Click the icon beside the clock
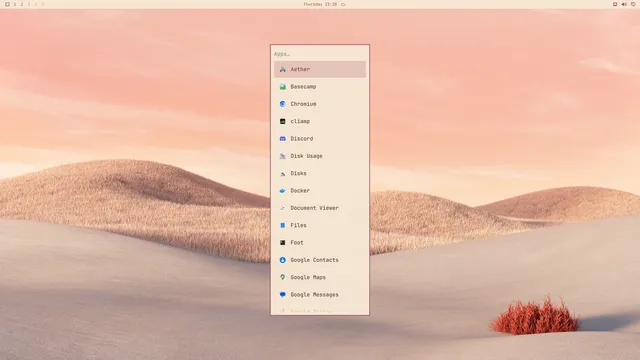This screenshot has height=360, width=640. (343, 4)
